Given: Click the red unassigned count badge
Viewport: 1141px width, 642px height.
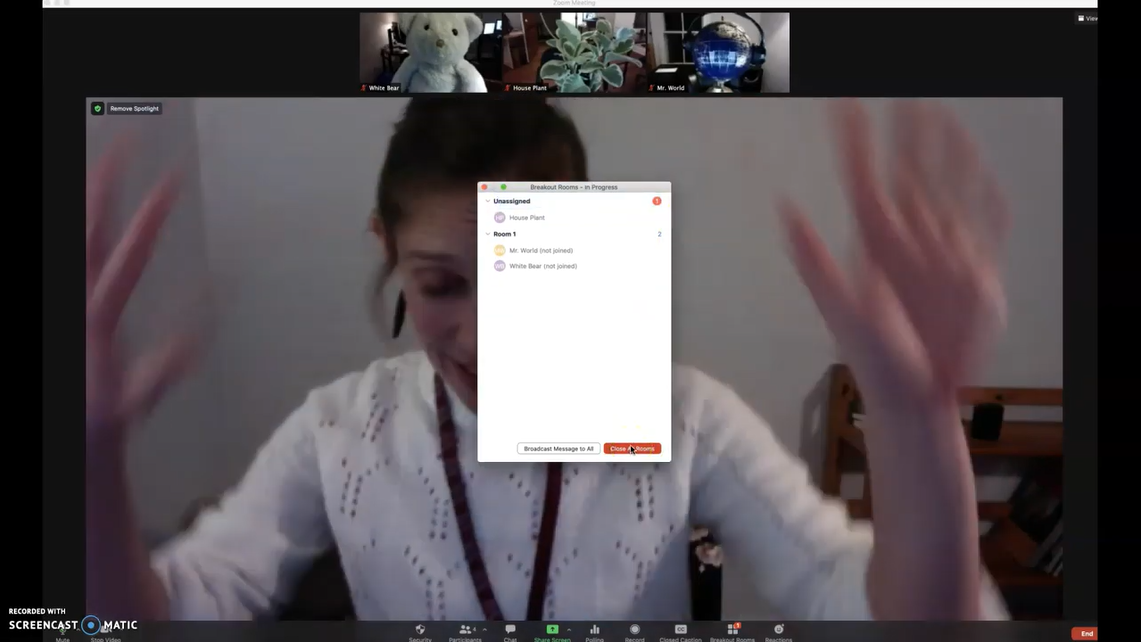Looking at the screenshot, I should click(657, 201).
